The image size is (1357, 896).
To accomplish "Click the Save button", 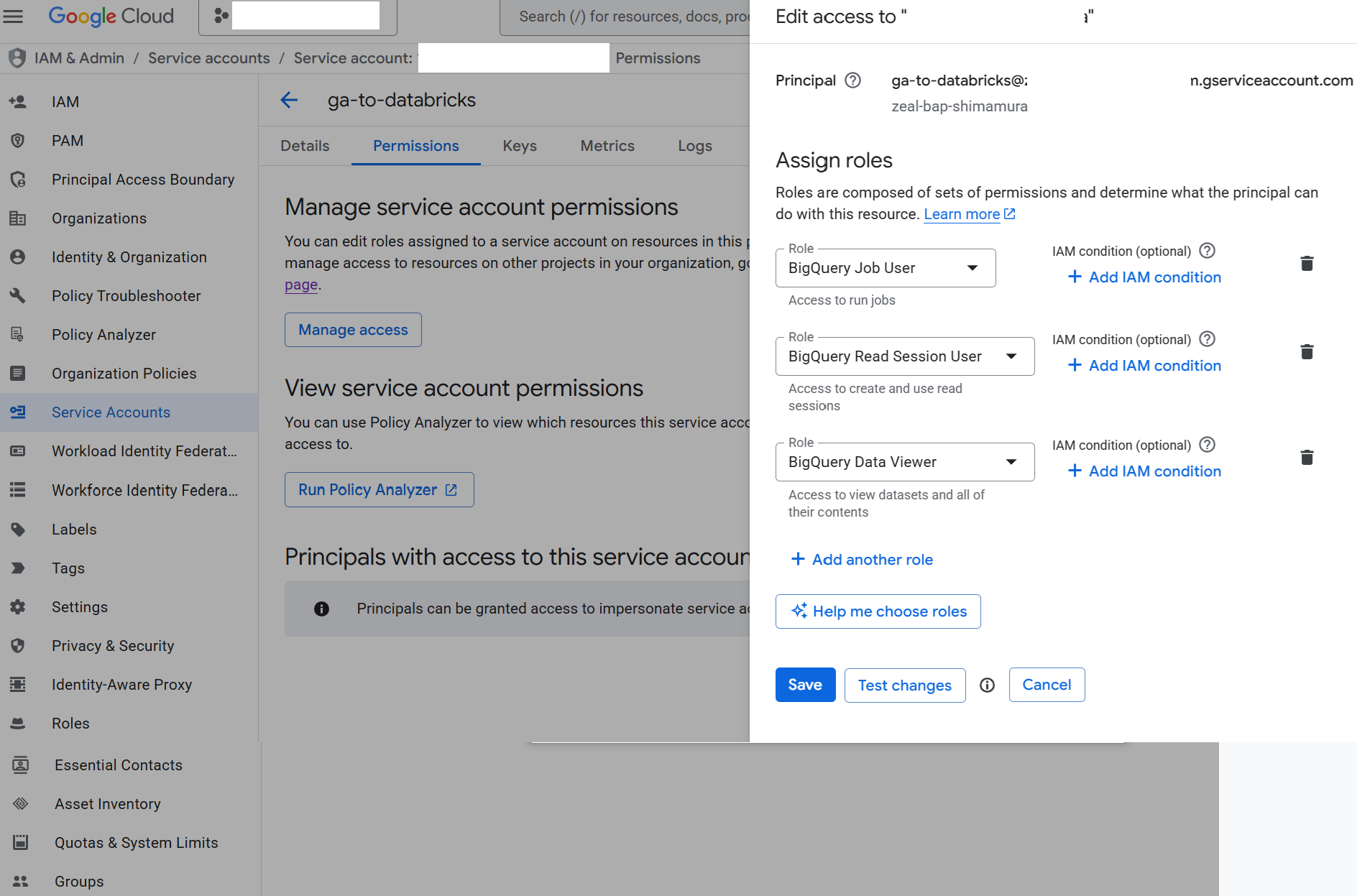I will 805,685.
